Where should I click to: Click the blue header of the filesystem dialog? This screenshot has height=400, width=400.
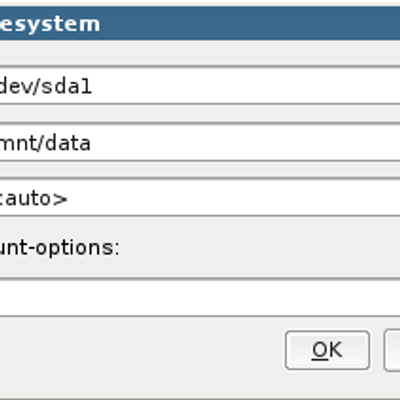[x=200, y=24]
